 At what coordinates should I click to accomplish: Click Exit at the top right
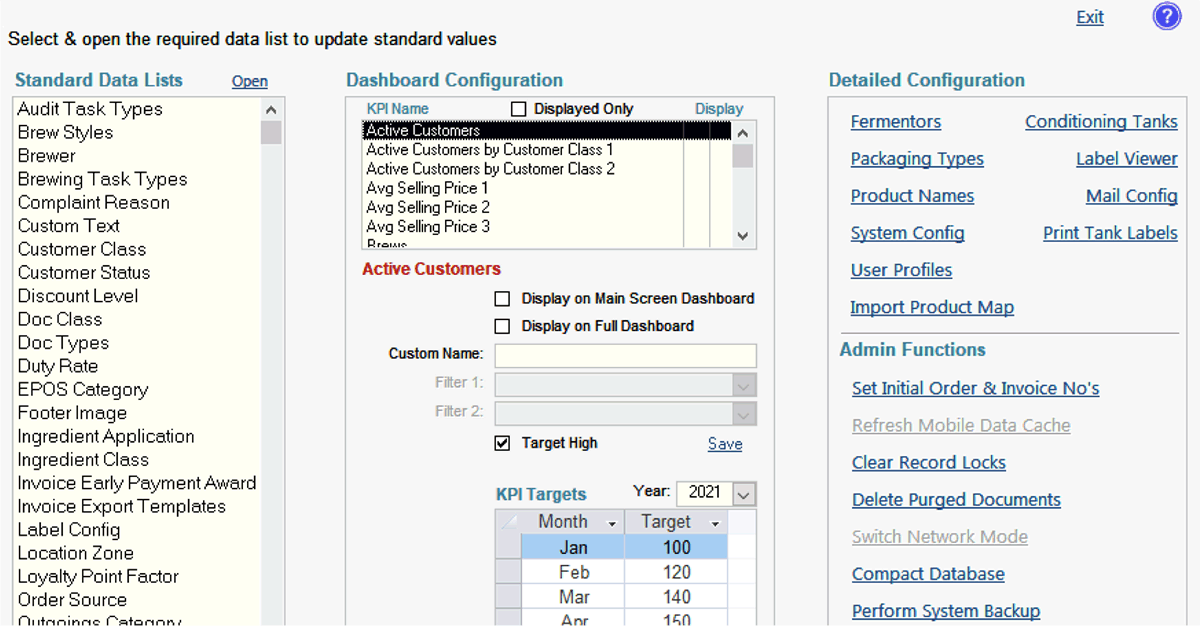(x=1089, y=16)
